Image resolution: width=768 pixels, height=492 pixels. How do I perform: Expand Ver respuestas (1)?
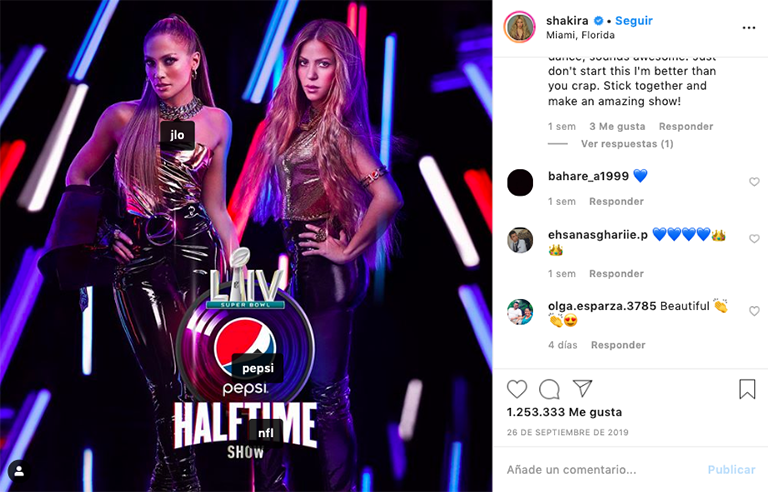627,144
